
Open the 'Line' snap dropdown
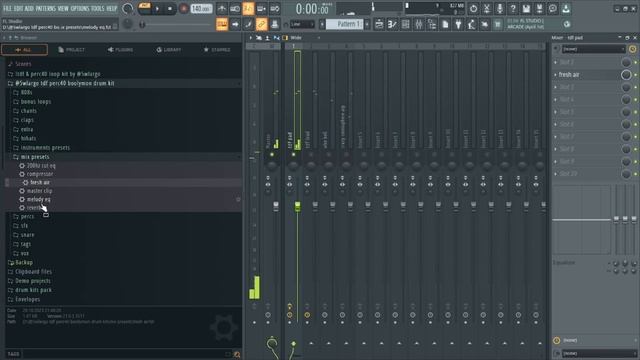click(x=302, y=24)
